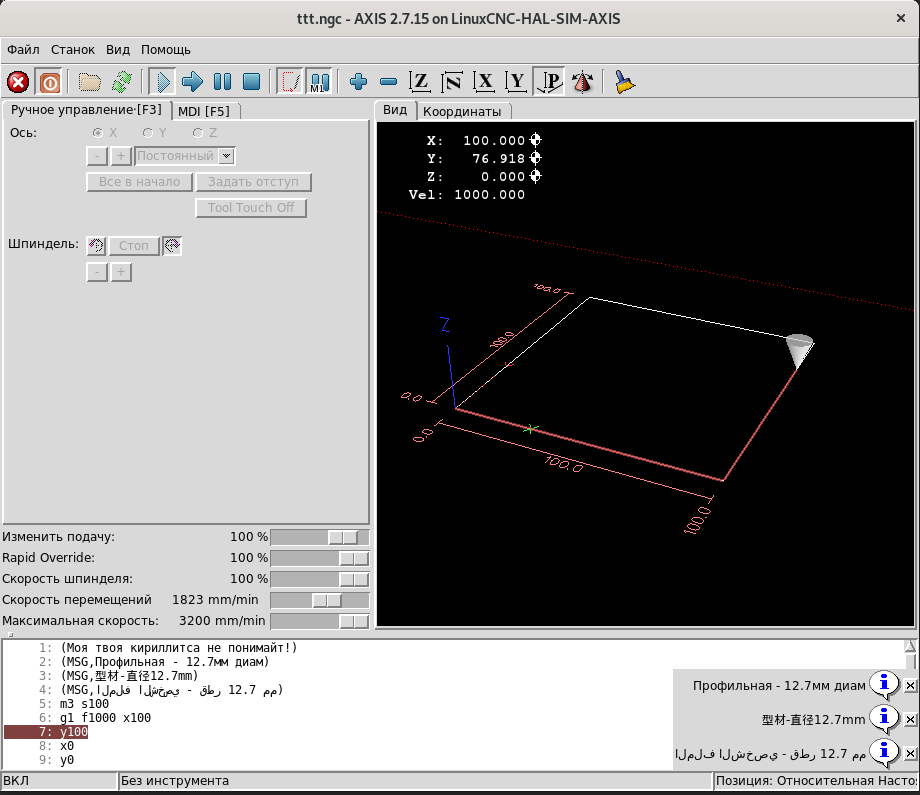Reload the current file
This screenshot has height=795, width=920.
click(121, 82)
